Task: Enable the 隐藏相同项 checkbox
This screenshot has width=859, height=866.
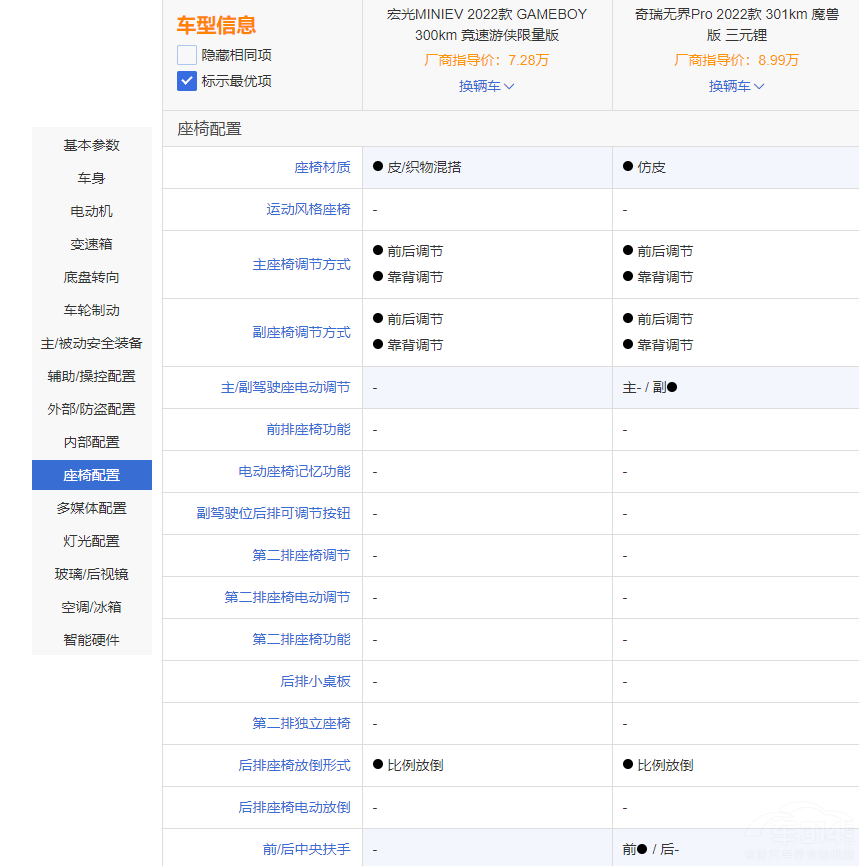Action: coord(187,55)
